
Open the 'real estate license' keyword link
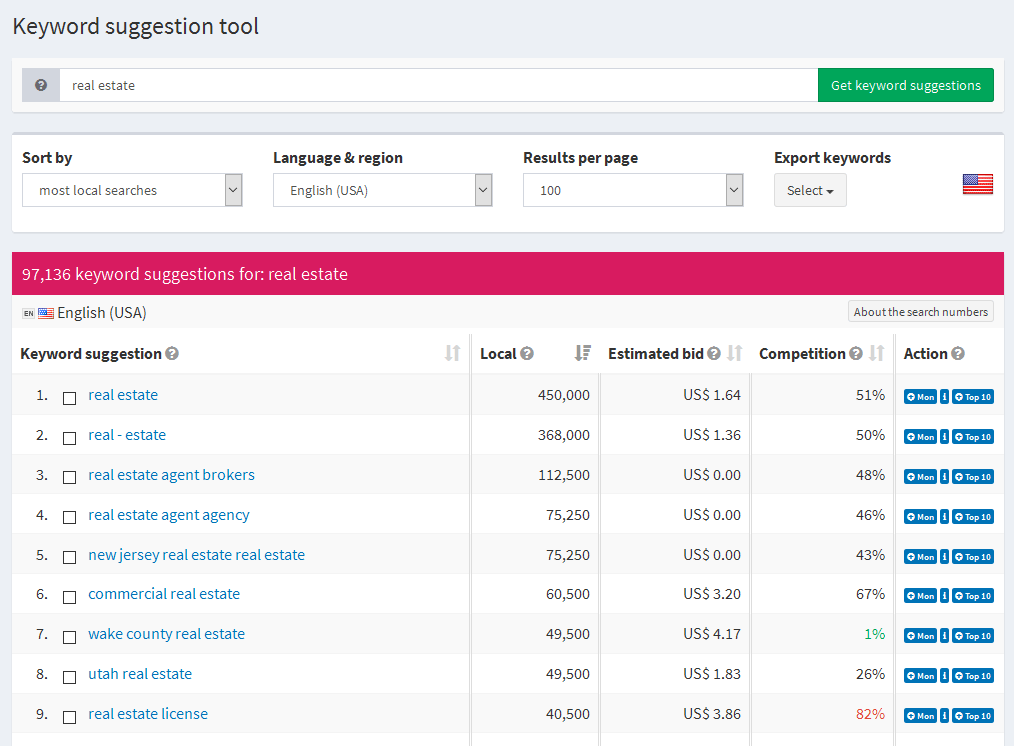[x=147, y=713]
